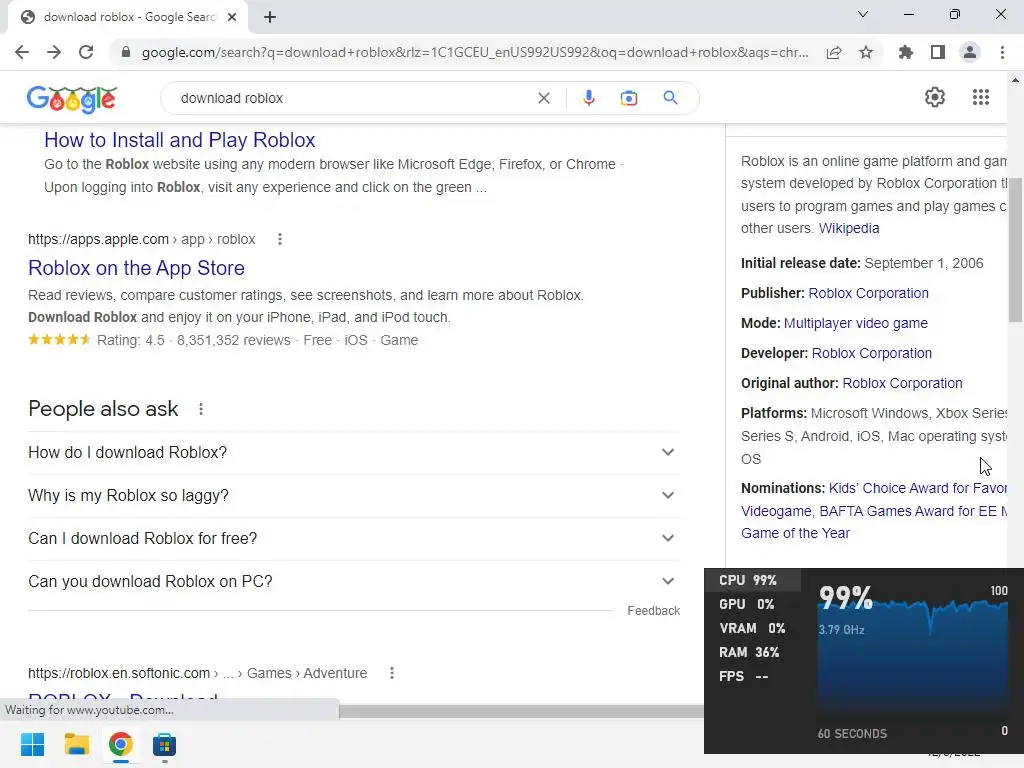The height and width of the screenshot is (768, 1024).
Task: Expand 'How do I download Roblox?'
Action: click(x=354, y=453)
